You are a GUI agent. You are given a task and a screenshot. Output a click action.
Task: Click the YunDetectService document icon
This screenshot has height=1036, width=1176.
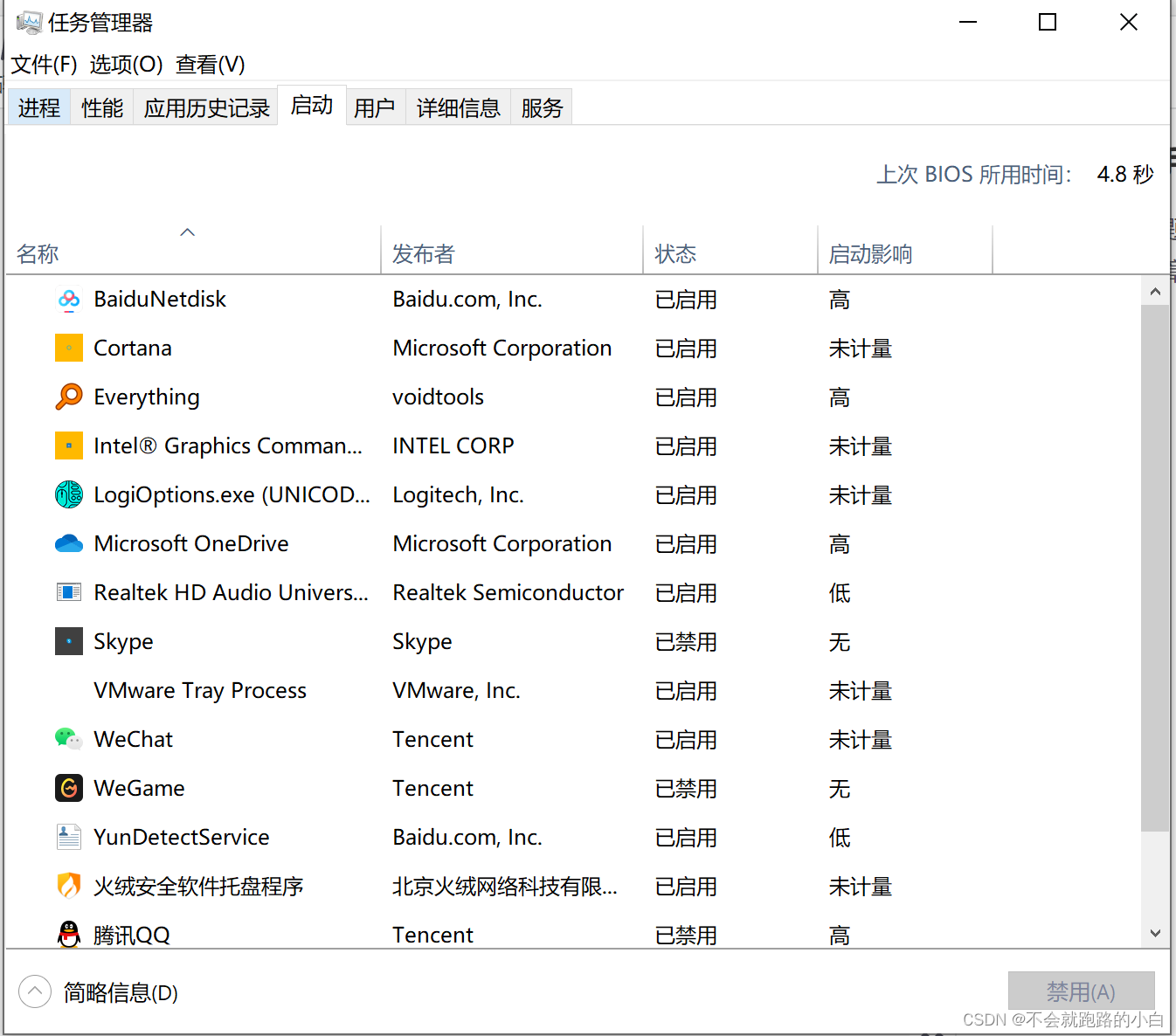pos(69,837)
